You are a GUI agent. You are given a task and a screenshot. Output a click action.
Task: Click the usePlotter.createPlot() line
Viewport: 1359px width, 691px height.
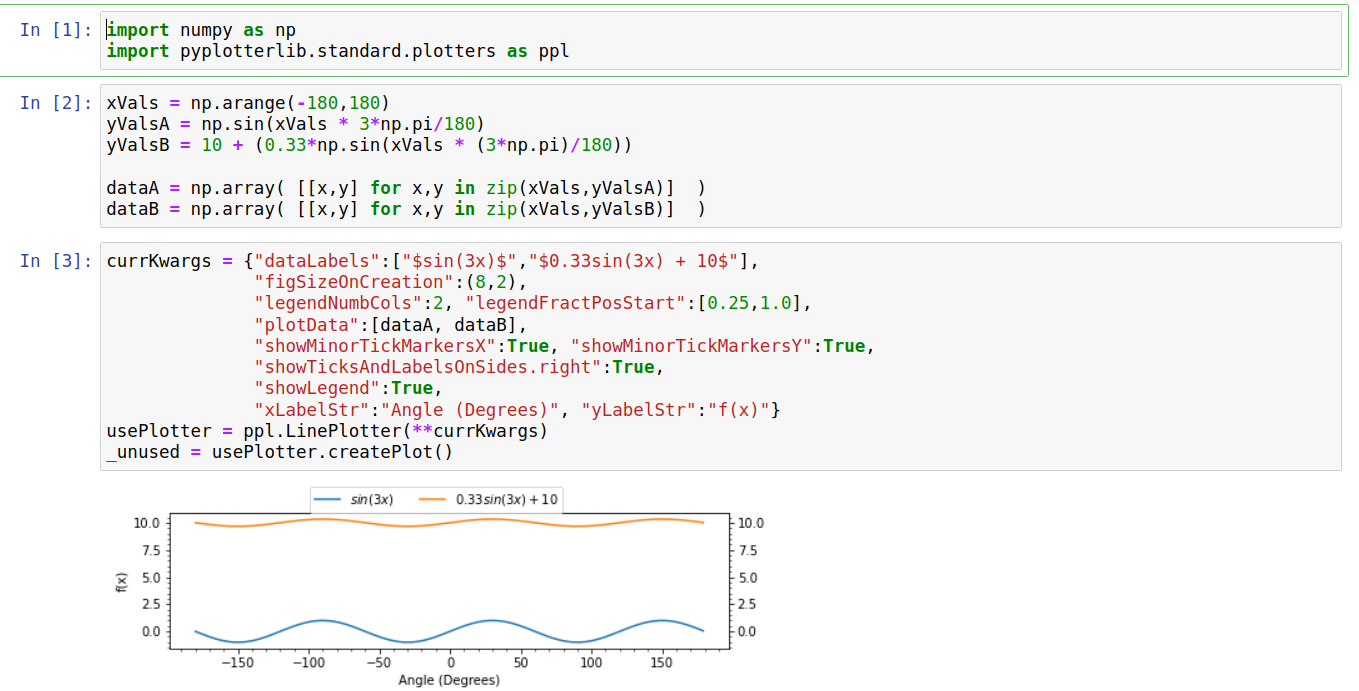click(x=280, y=451)
